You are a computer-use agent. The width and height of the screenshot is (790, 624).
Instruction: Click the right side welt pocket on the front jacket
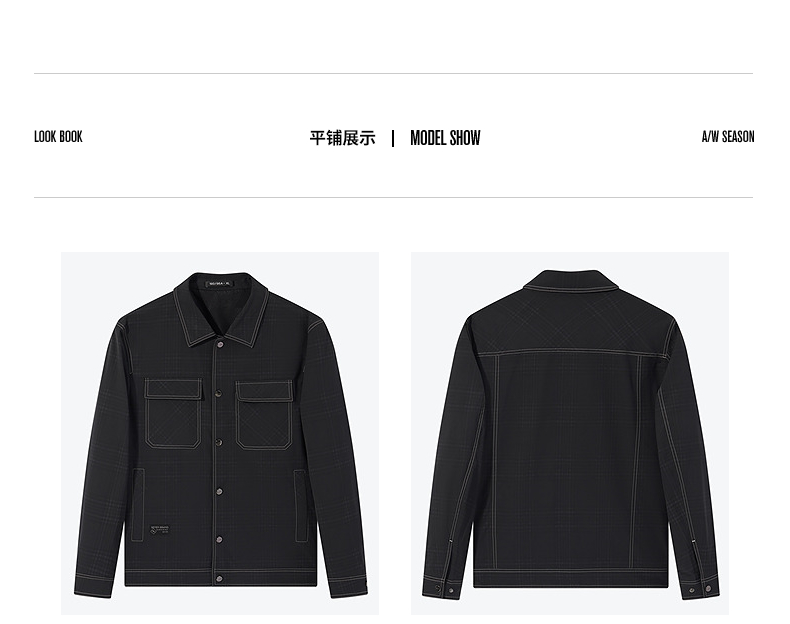tap(301, 506)
